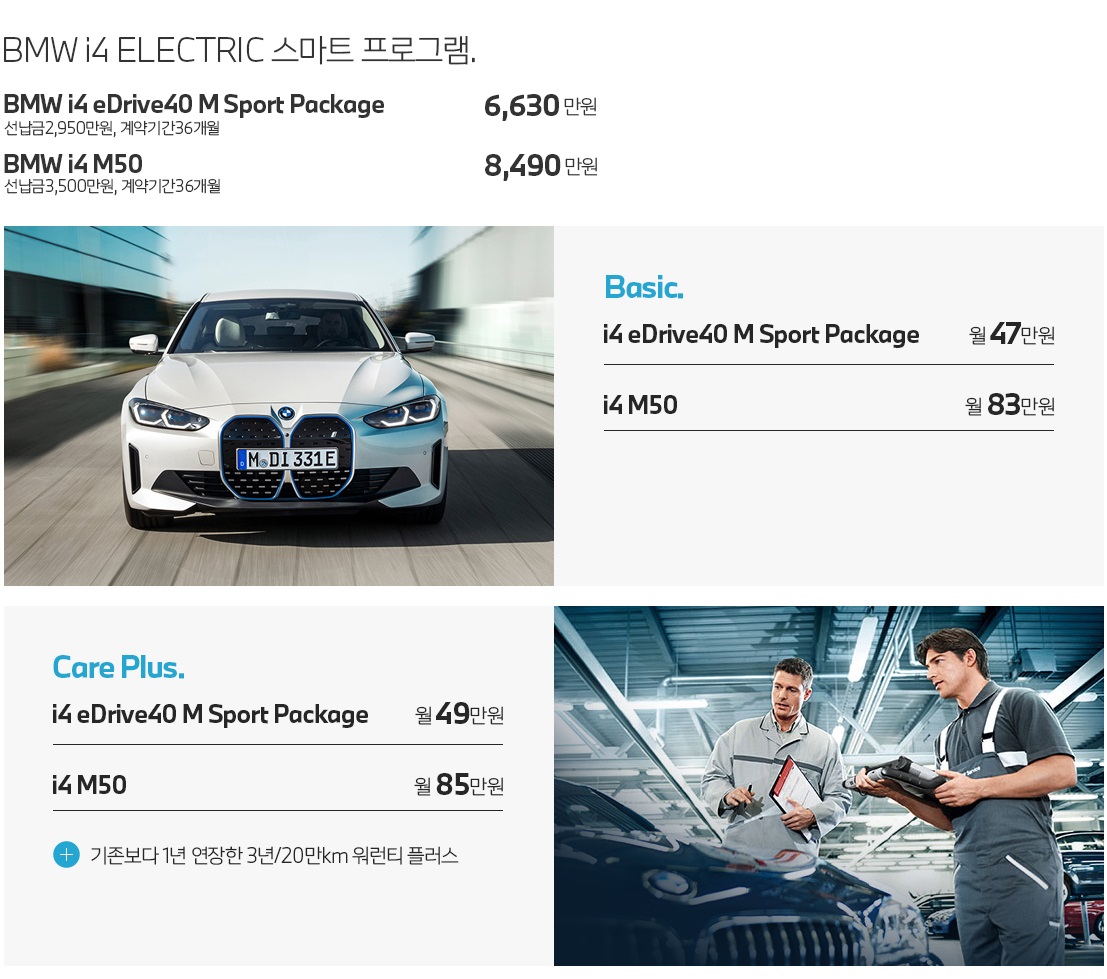Click the blue plus icon beside warranty text
Image resolution: width=1107 pixels, height=979 pixels.
point(66,855)
